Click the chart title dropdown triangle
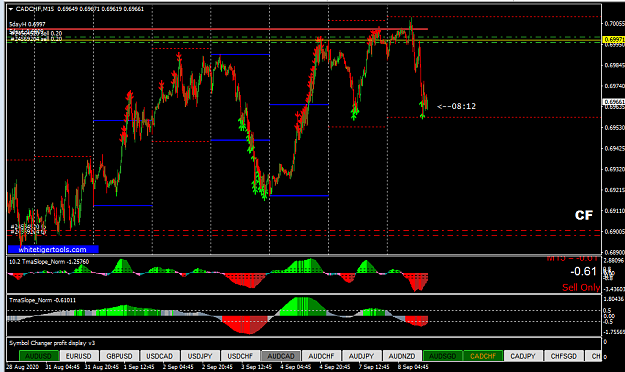 pos(11,9)
